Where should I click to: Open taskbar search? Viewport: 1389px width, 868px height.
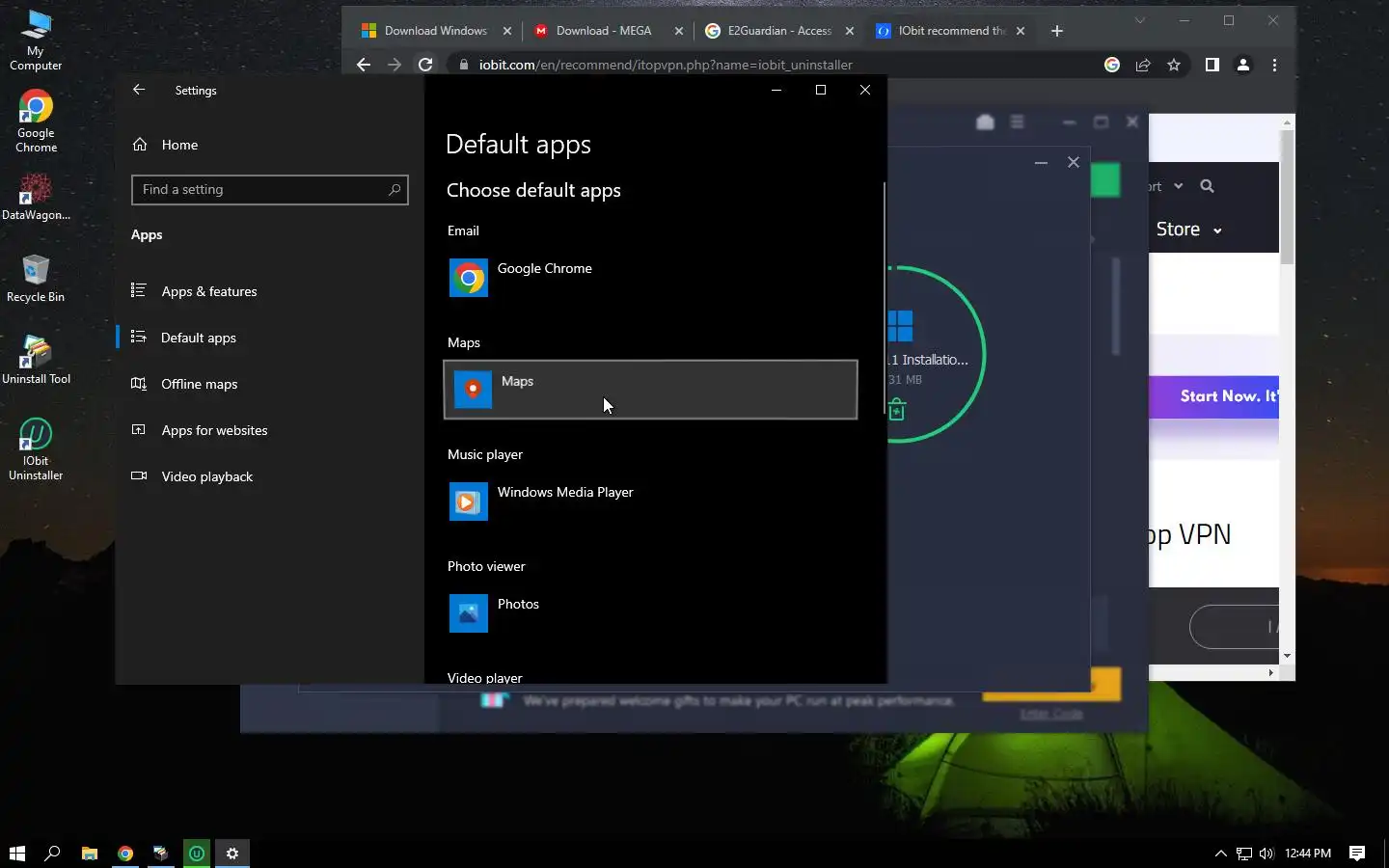click(53, 853)
